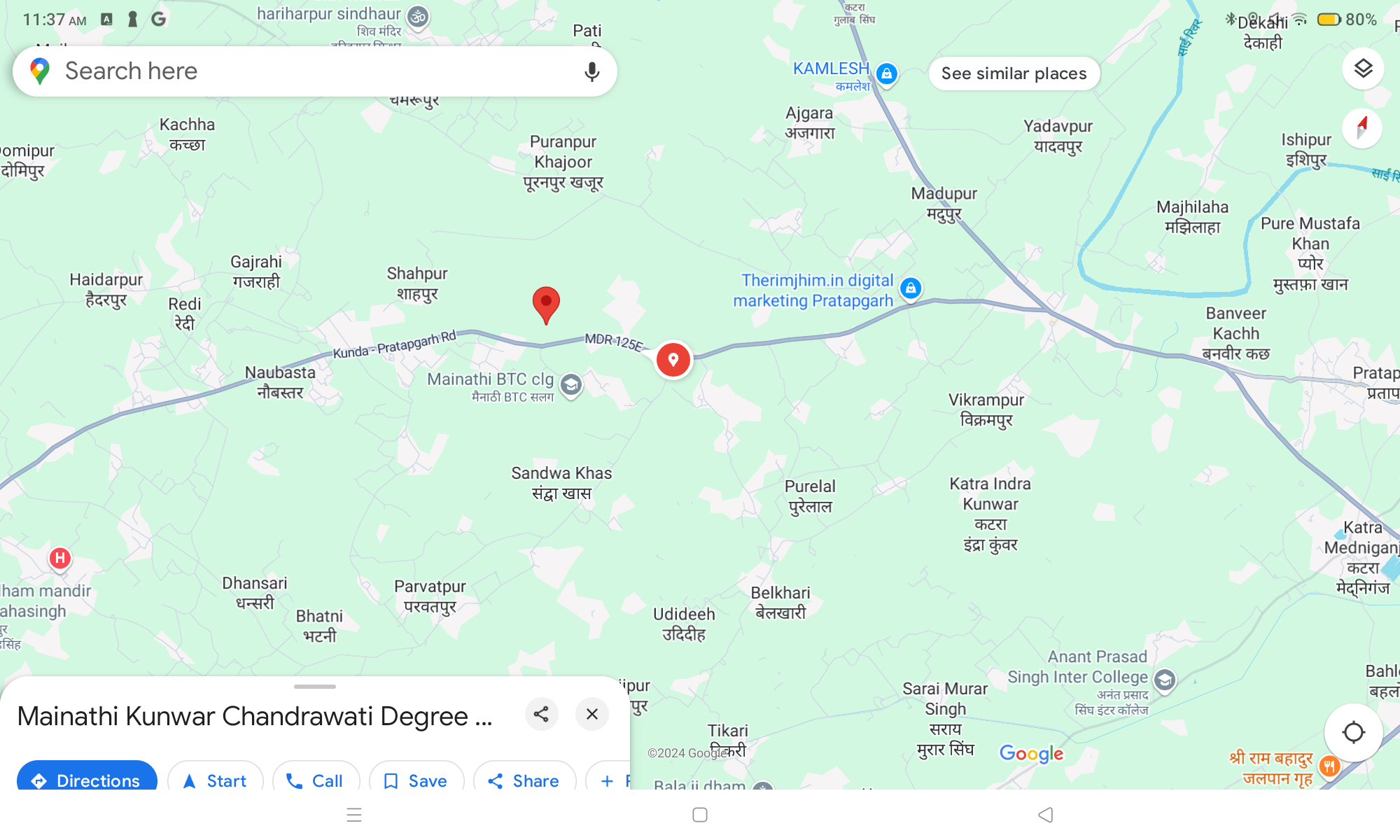Tap share icon beside place title
The height and width of the screenshot is (840, 1400).
pyautogui.click(x=541, y=714)
